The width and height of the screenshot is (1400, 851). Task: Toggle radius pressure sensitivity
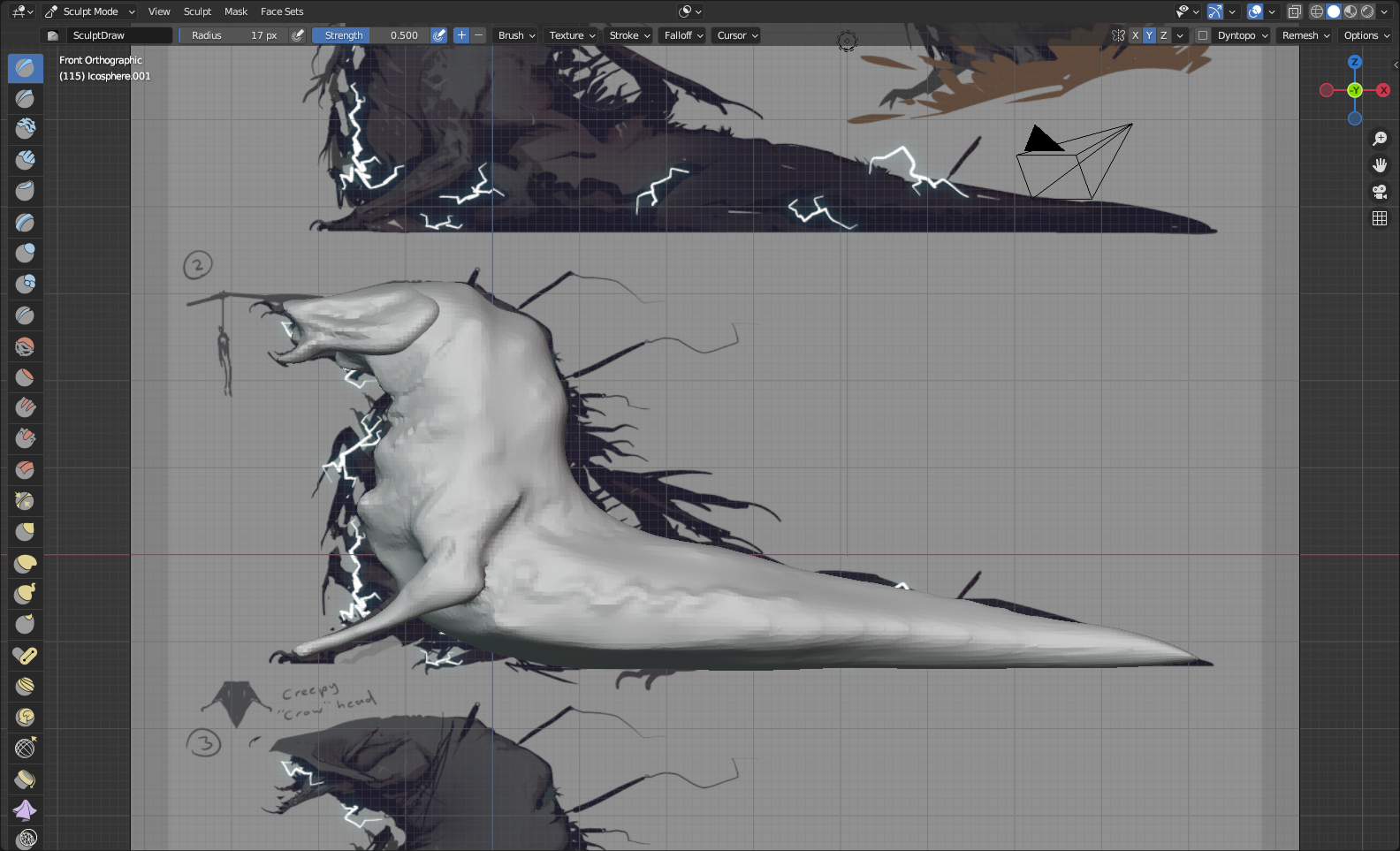(298, 35)
